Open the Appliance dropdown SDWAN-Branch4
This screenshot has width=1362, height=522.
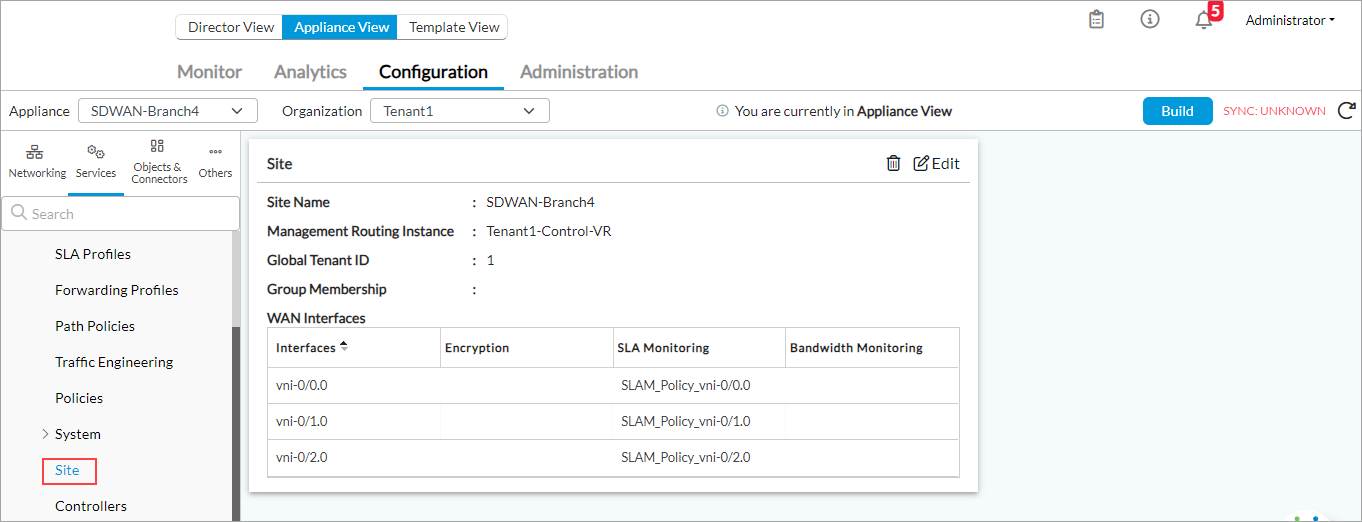167,111
